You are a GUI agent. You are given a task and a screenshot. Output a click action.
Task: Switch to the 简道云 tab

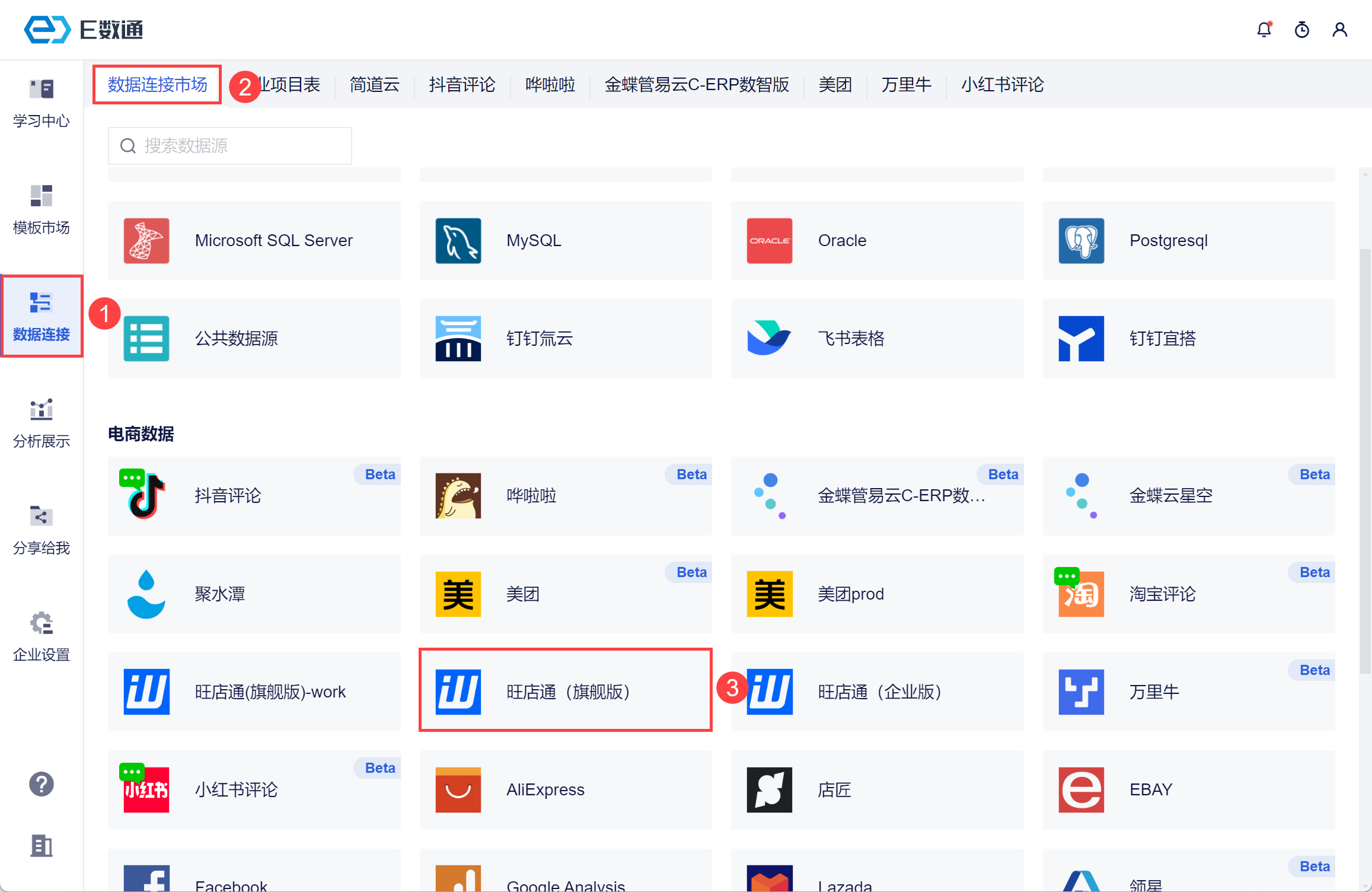click(x=374, y=85)
